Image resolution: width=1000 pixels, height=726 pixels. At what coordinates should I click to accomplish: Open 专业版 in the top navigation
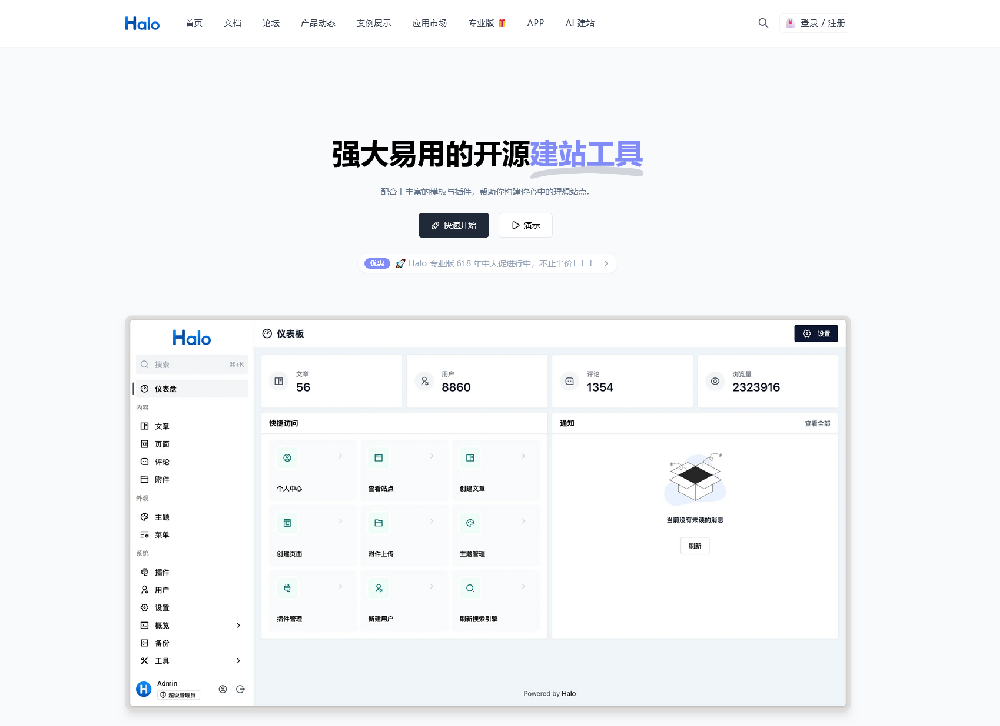pyautogui.click(x=487, y=23)
